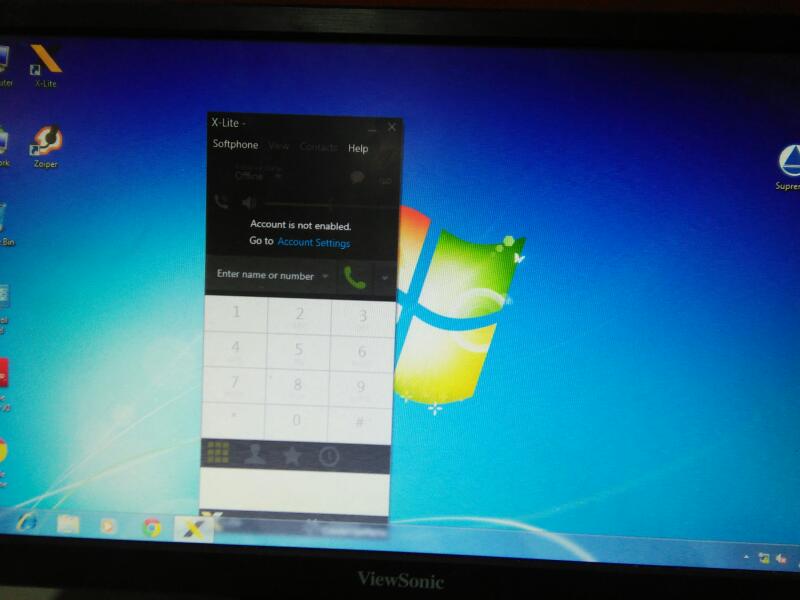The image size is (800, 600).
Task: Open the Zoiper desktop shortcut
Action: 46,143
